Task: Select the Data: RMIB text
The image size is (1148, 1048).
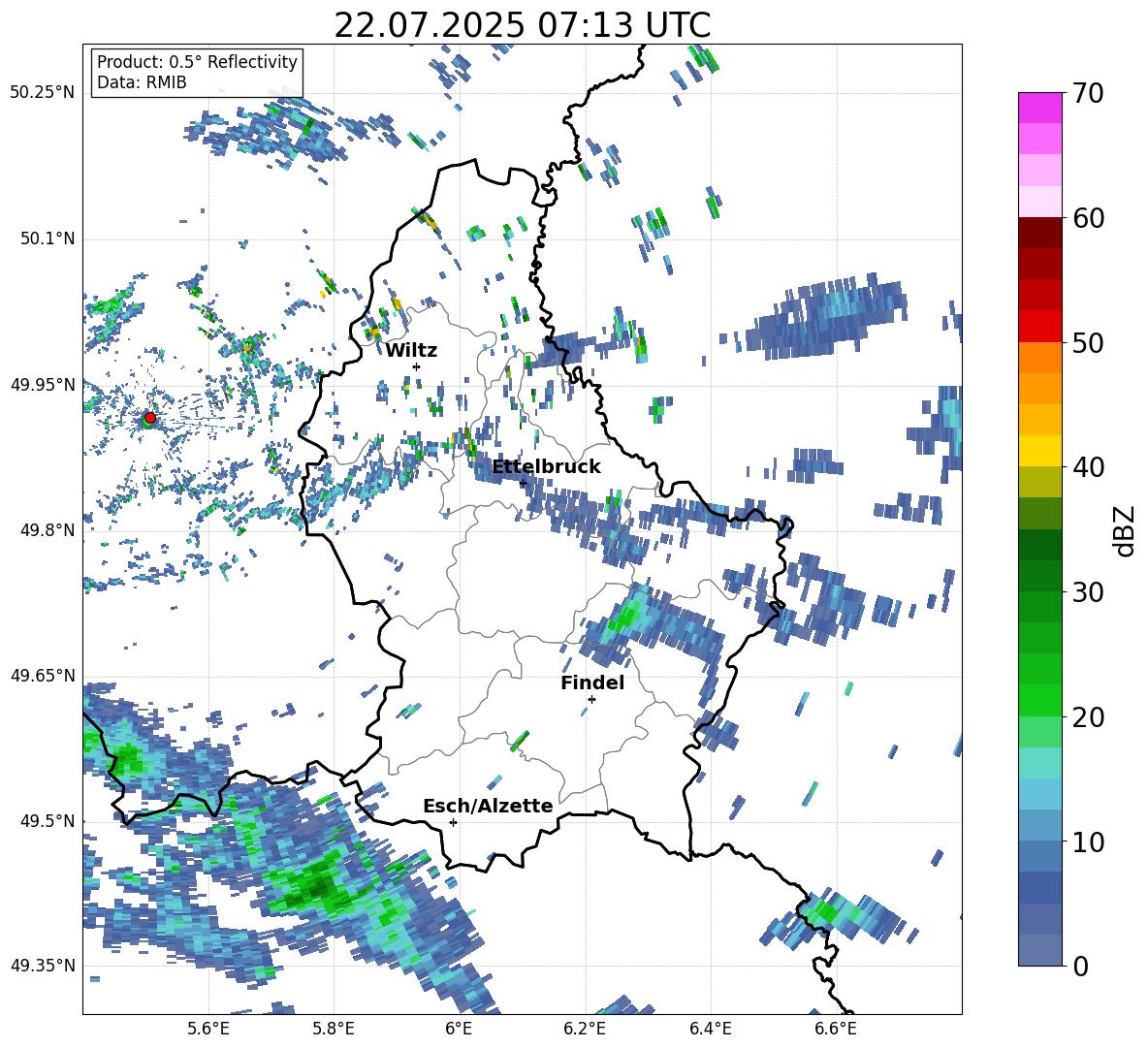Action: point(142,82)
